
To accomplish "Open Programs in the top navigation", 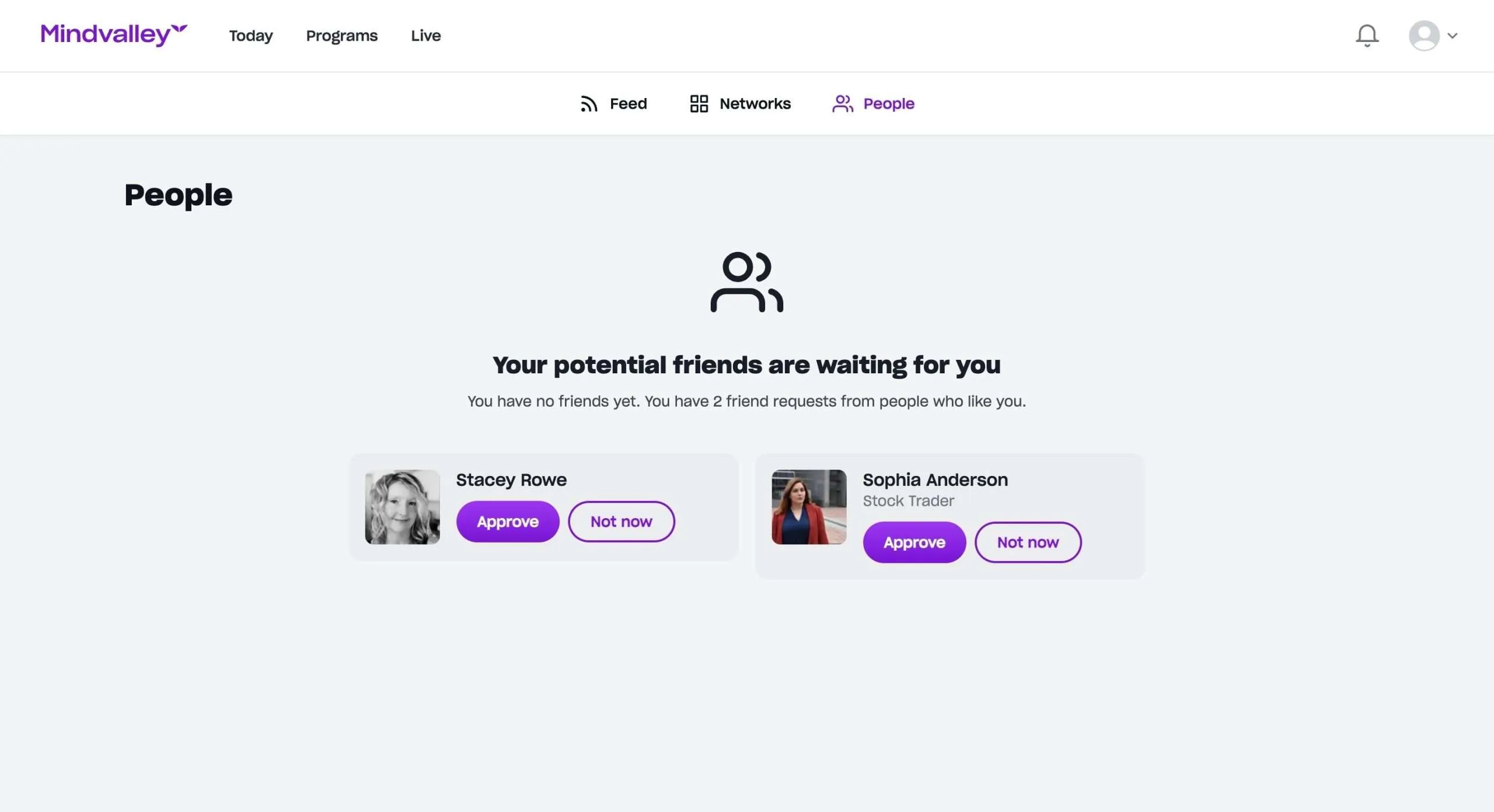I will coord(342,36).
